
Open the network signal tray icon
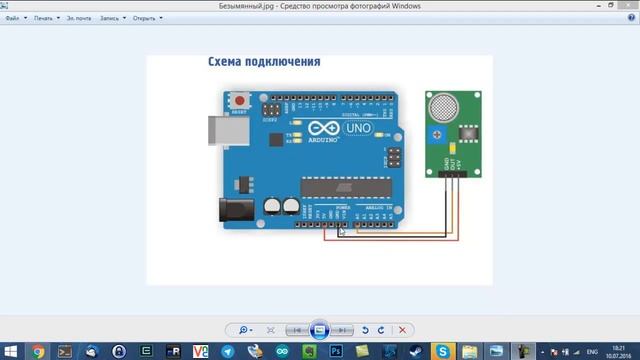[x=577, y=352]
